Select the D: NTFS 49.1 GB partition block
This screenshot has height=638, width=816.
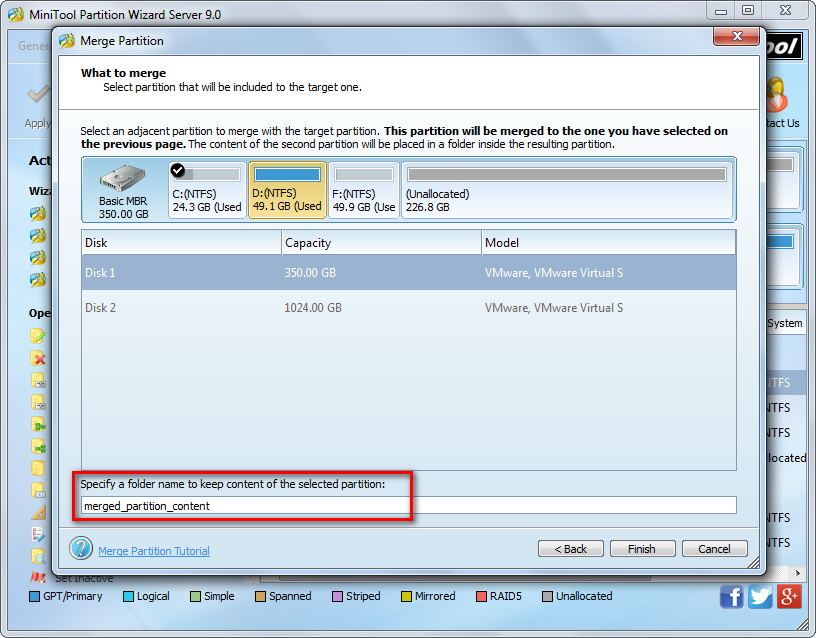click(287, 190)
